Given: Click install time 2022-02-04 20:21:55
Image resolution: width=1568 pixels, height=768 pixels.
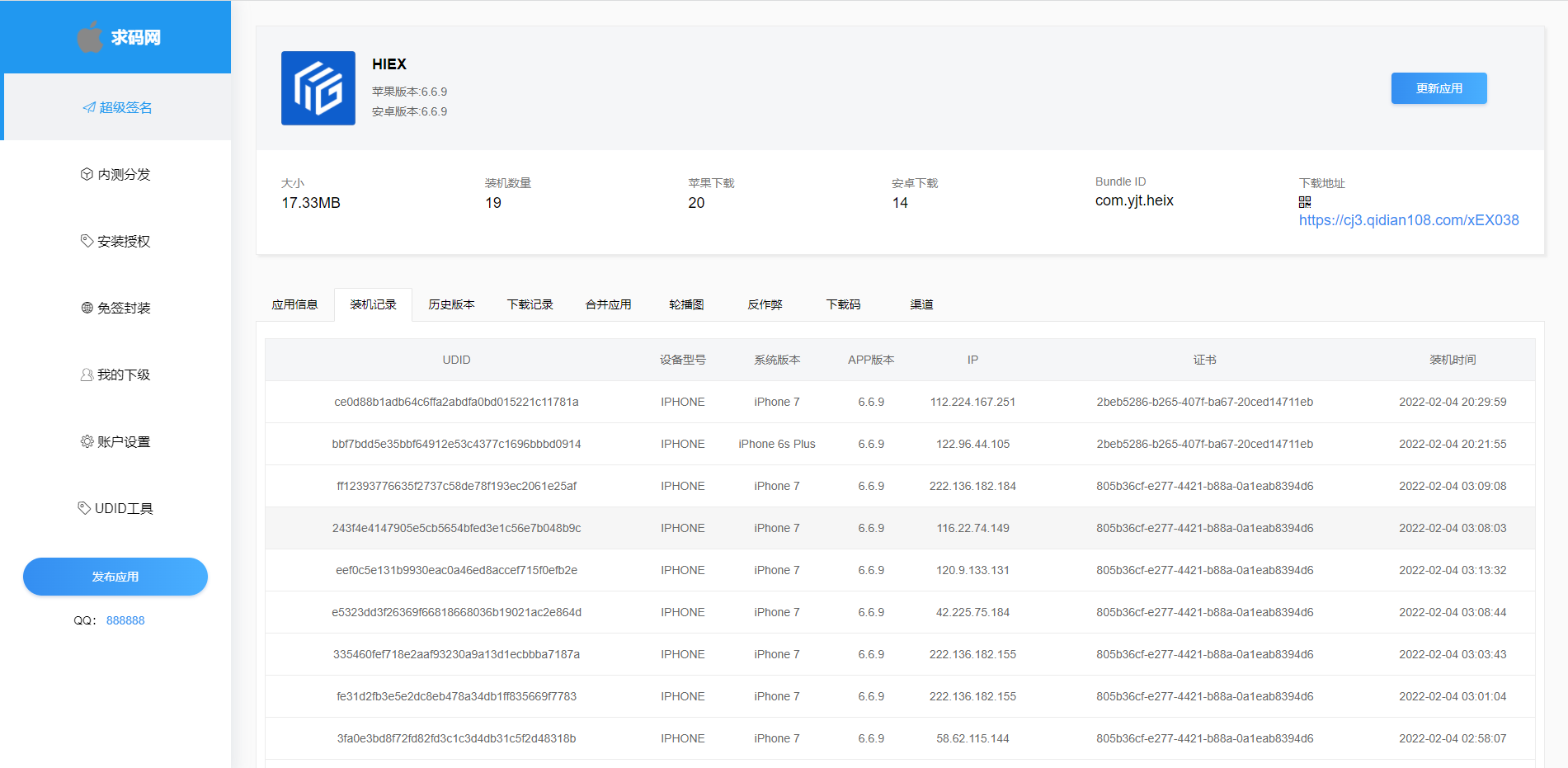Looking at the screenshot, I should coord(1453,444).
